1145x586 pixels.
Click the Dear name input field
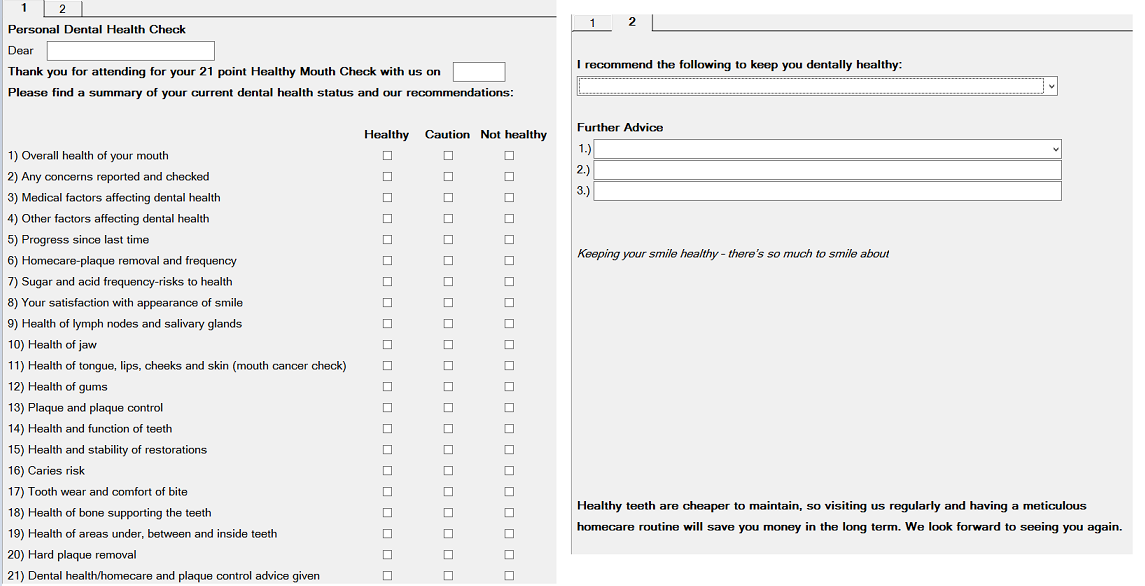[x=130, y=50]
